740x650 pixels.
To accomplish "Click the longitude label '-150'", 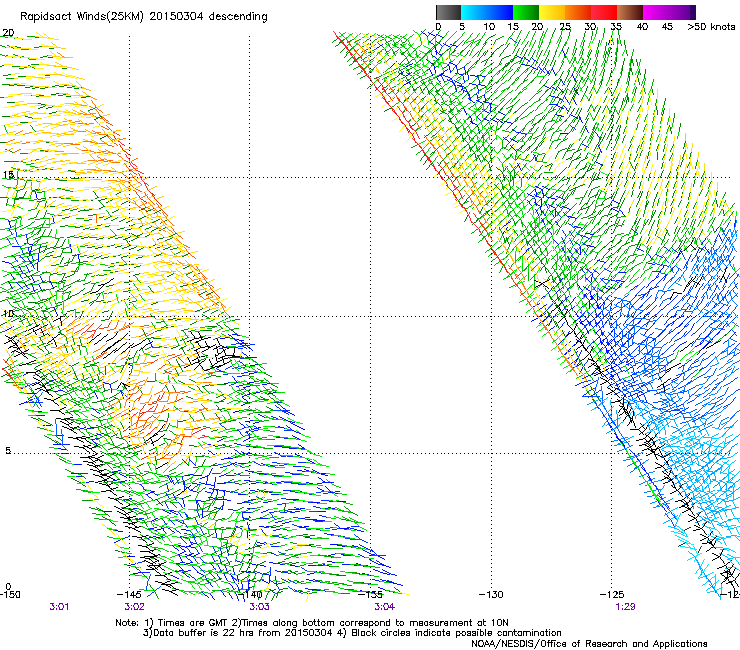I will (10, 594).
